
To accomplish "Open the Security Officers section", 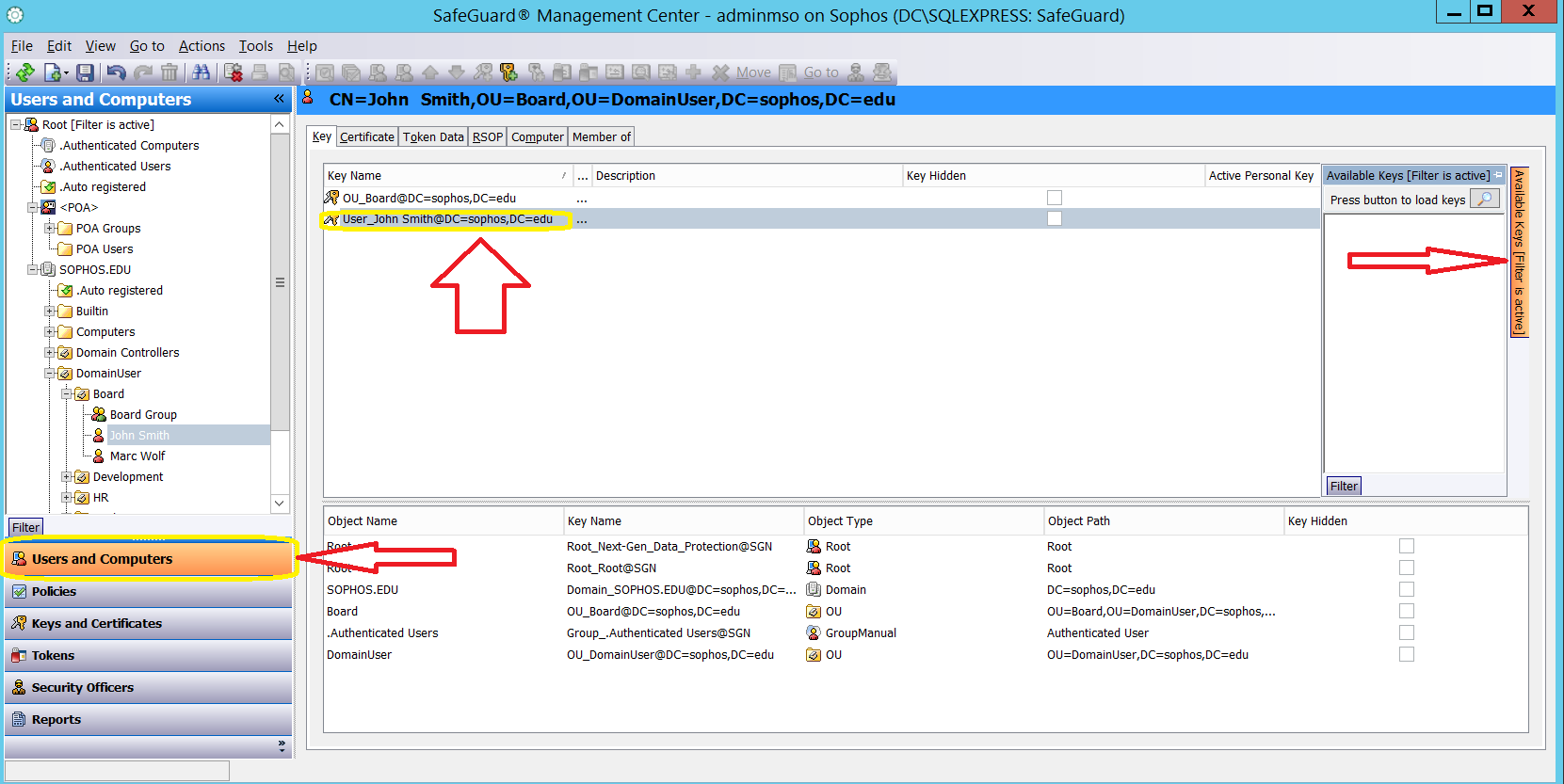I will click(x=149, y=687).
